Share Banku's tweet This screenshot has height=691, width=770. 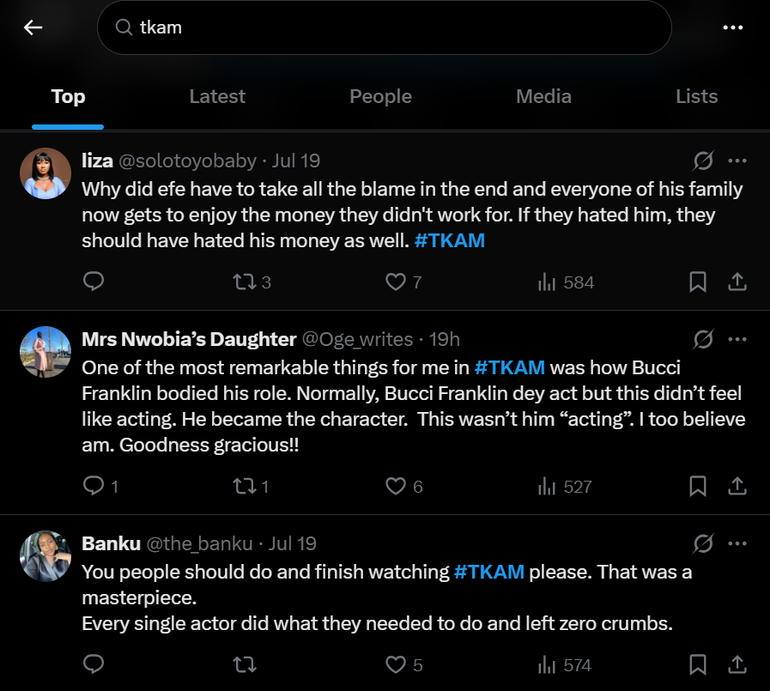click(x=737, y=665)
